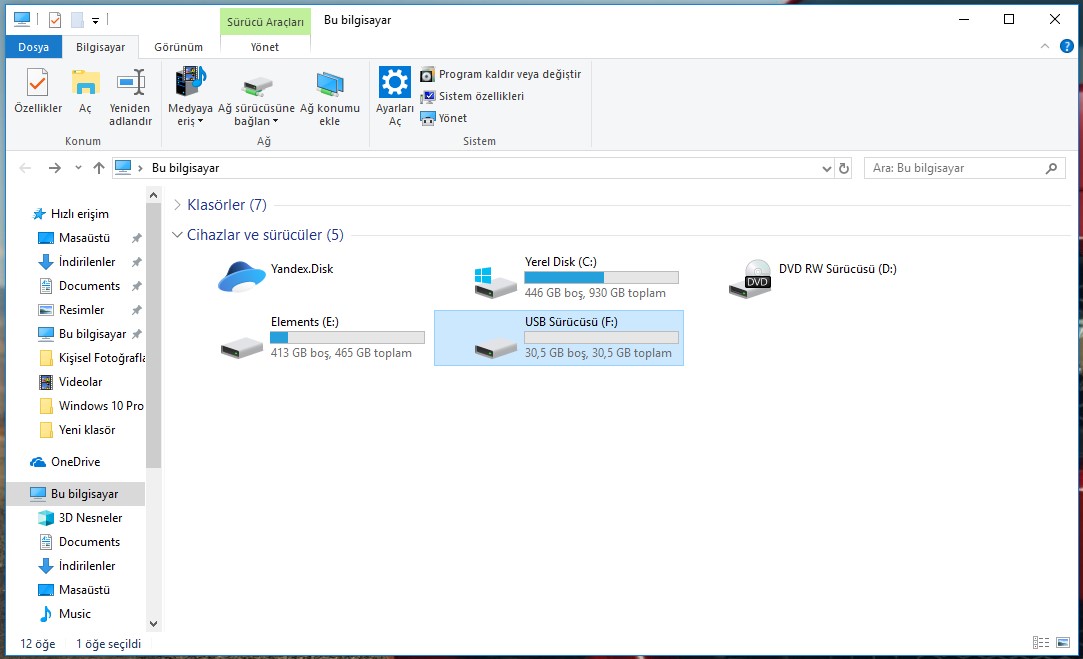Select Yerel Disk (C:) drive
The image size is (1083, 659).
pyautogui.click(x=558, y=276)
